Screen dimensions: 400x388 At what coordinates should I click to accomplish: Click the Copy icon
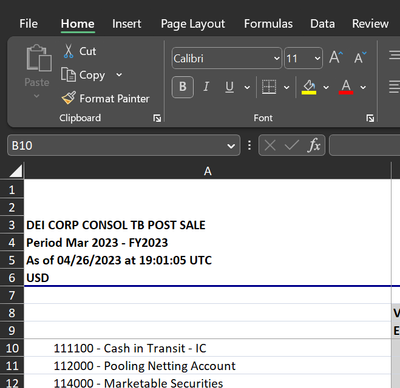[x=68, y=75]
